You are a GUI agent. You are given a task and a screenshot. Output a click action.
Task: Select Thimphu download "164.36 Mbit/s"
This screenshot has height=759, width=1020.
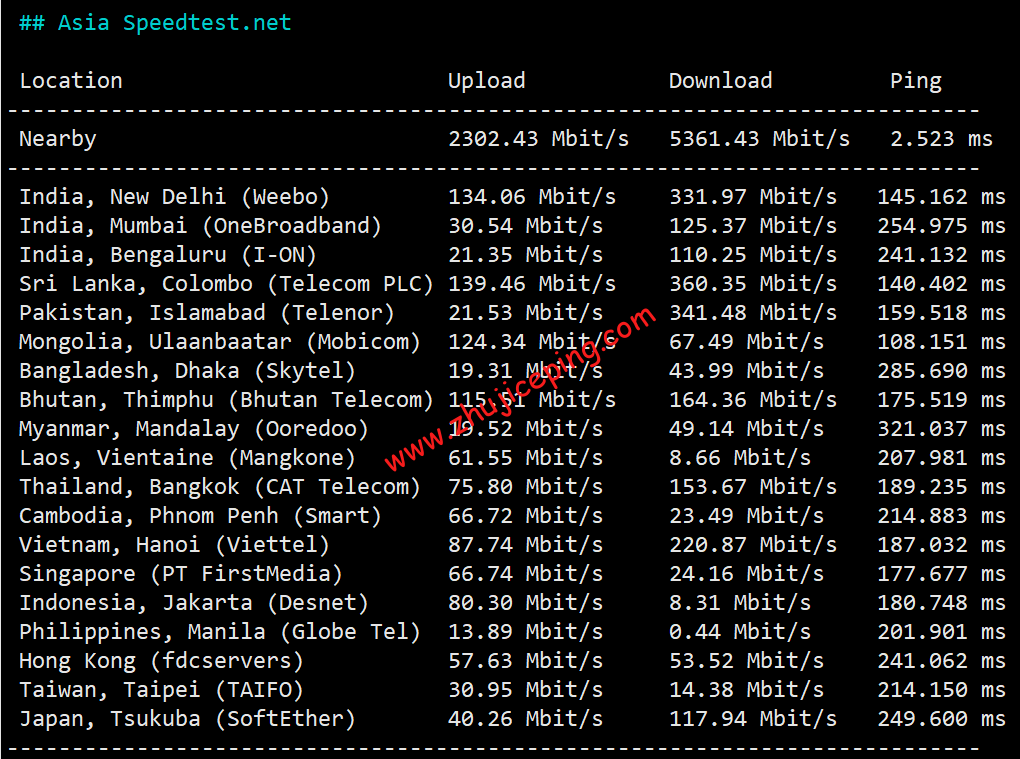click(753, 399)
